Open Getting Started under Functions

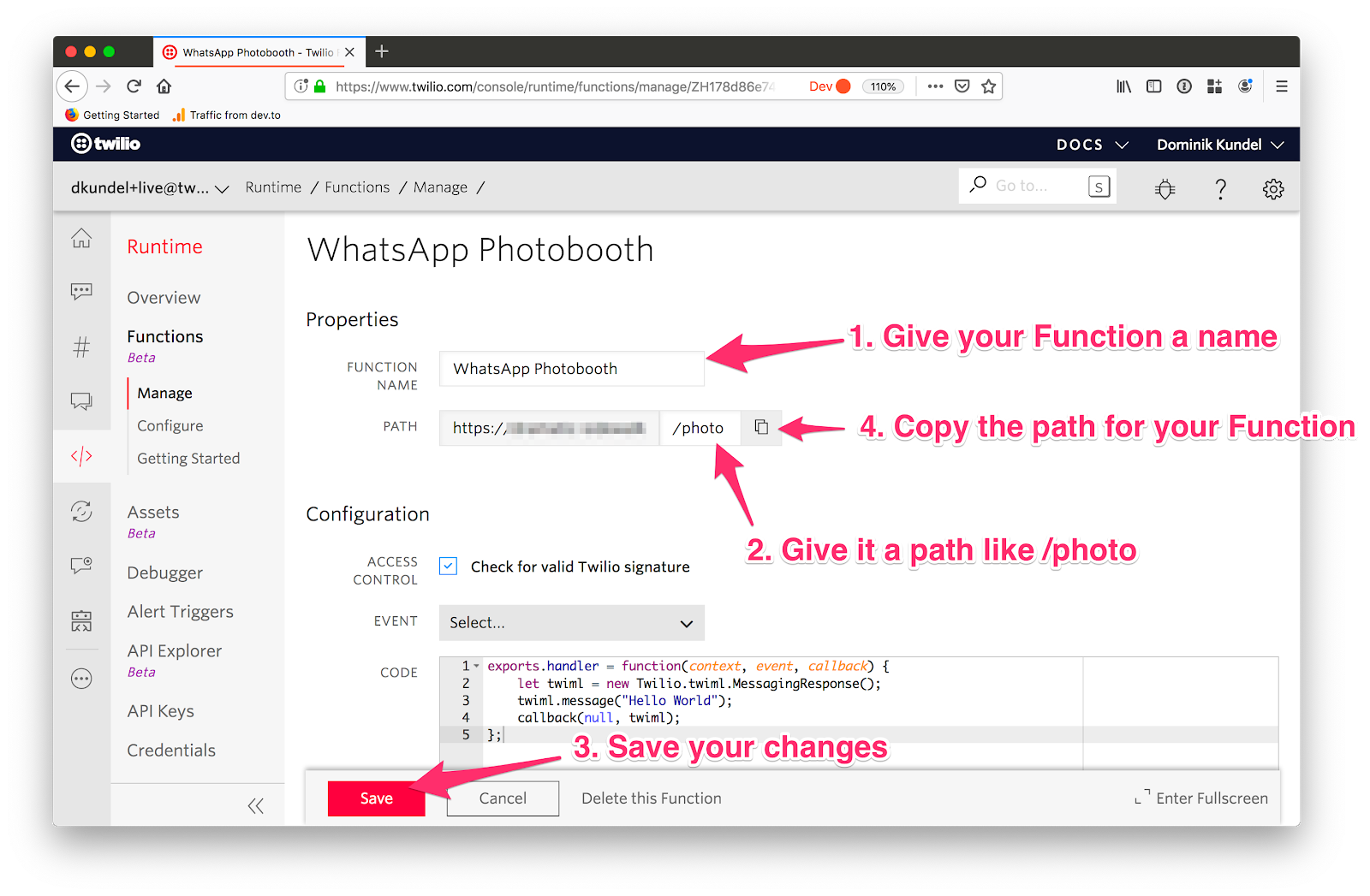click(188, 458)
